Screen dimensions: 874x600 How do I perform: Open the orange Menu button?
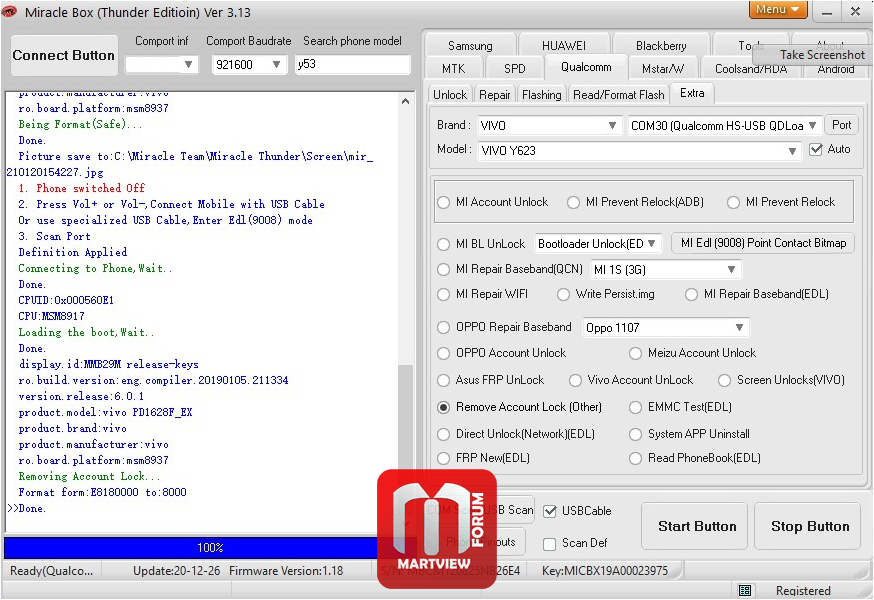(778, 9)
